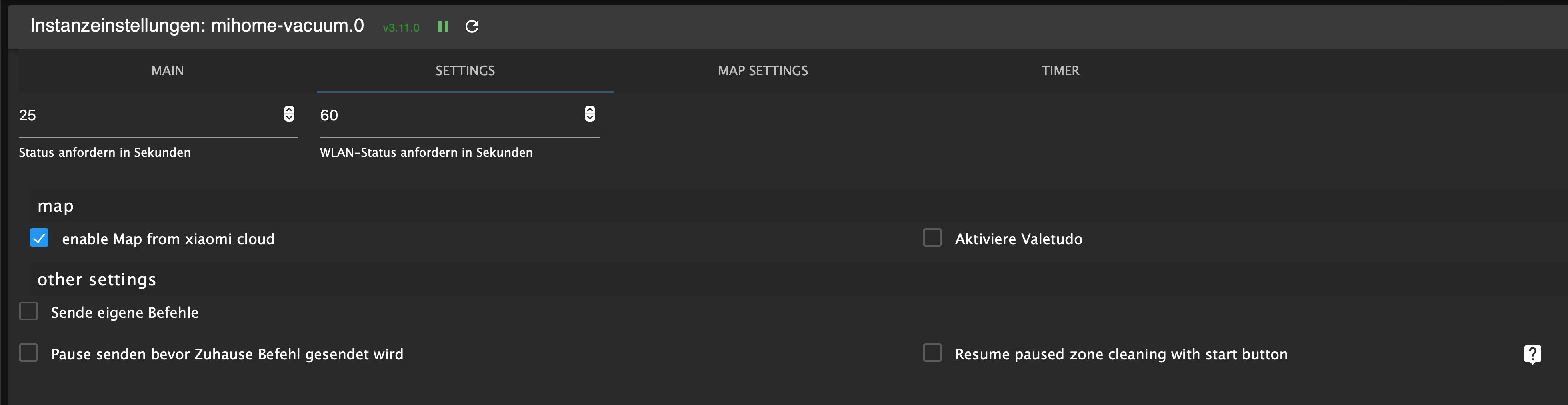Focus the WLAN-Status seconds input field

(x=450, y=115)
